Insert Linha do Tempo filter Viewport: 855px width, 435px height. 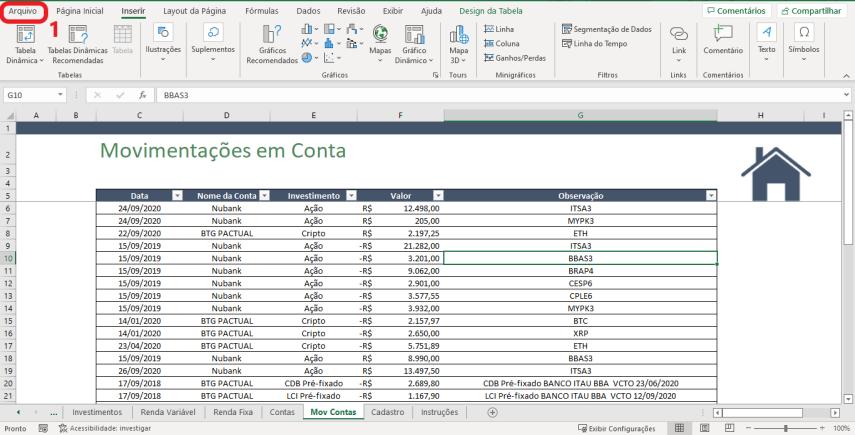pyautogui.click(x=594, y=43)
